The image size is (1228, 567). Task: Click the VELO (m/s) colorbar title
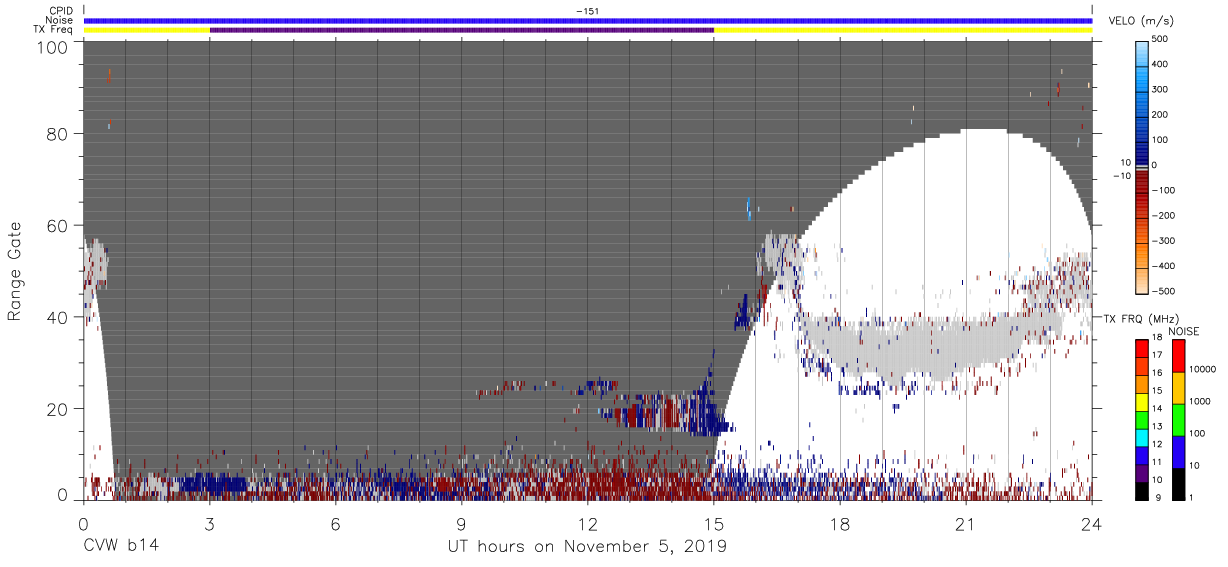coord(1142,20)
